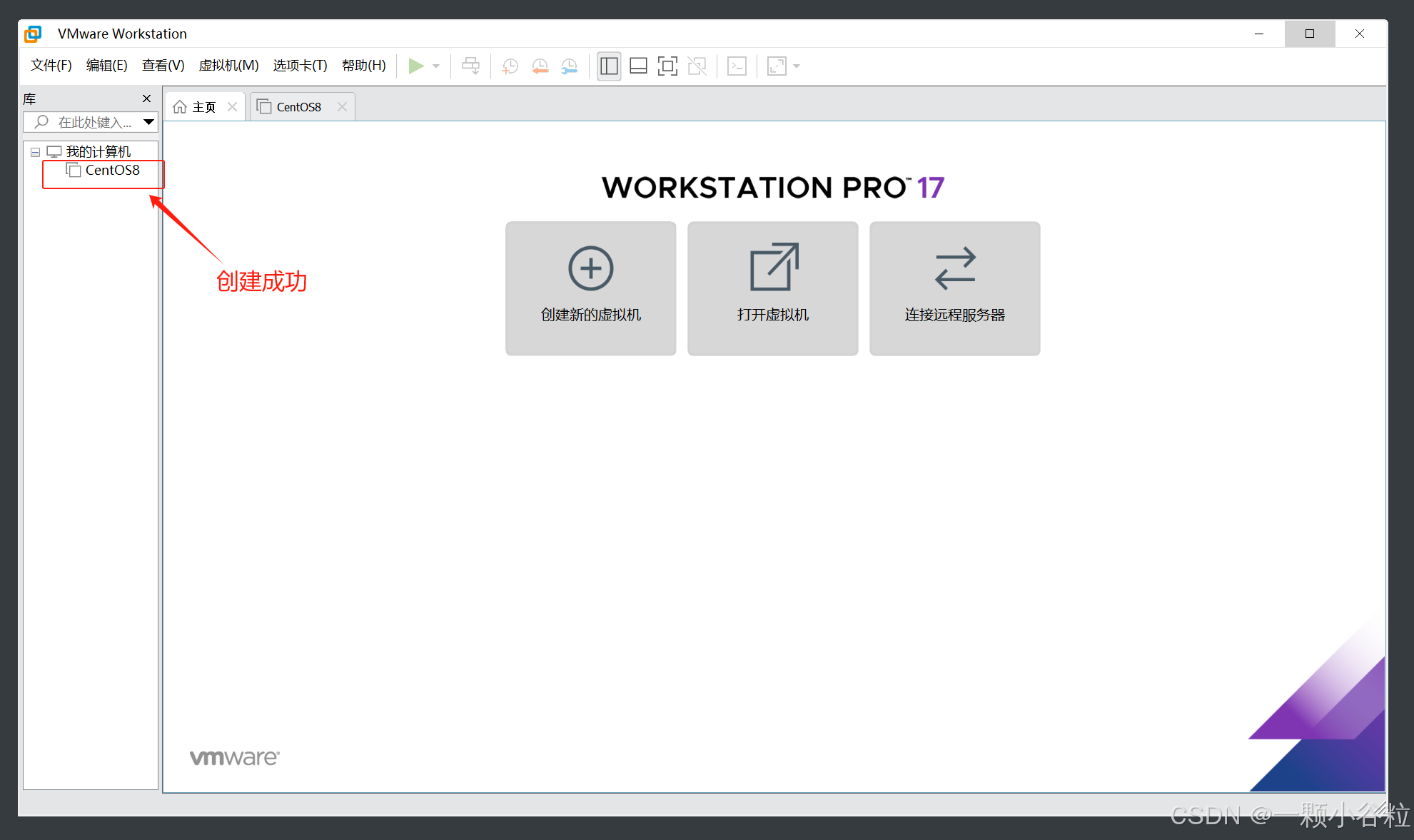Open the 帮助(H) menu
Screen dimensions: 1414x840
click(x=364, y=66)
